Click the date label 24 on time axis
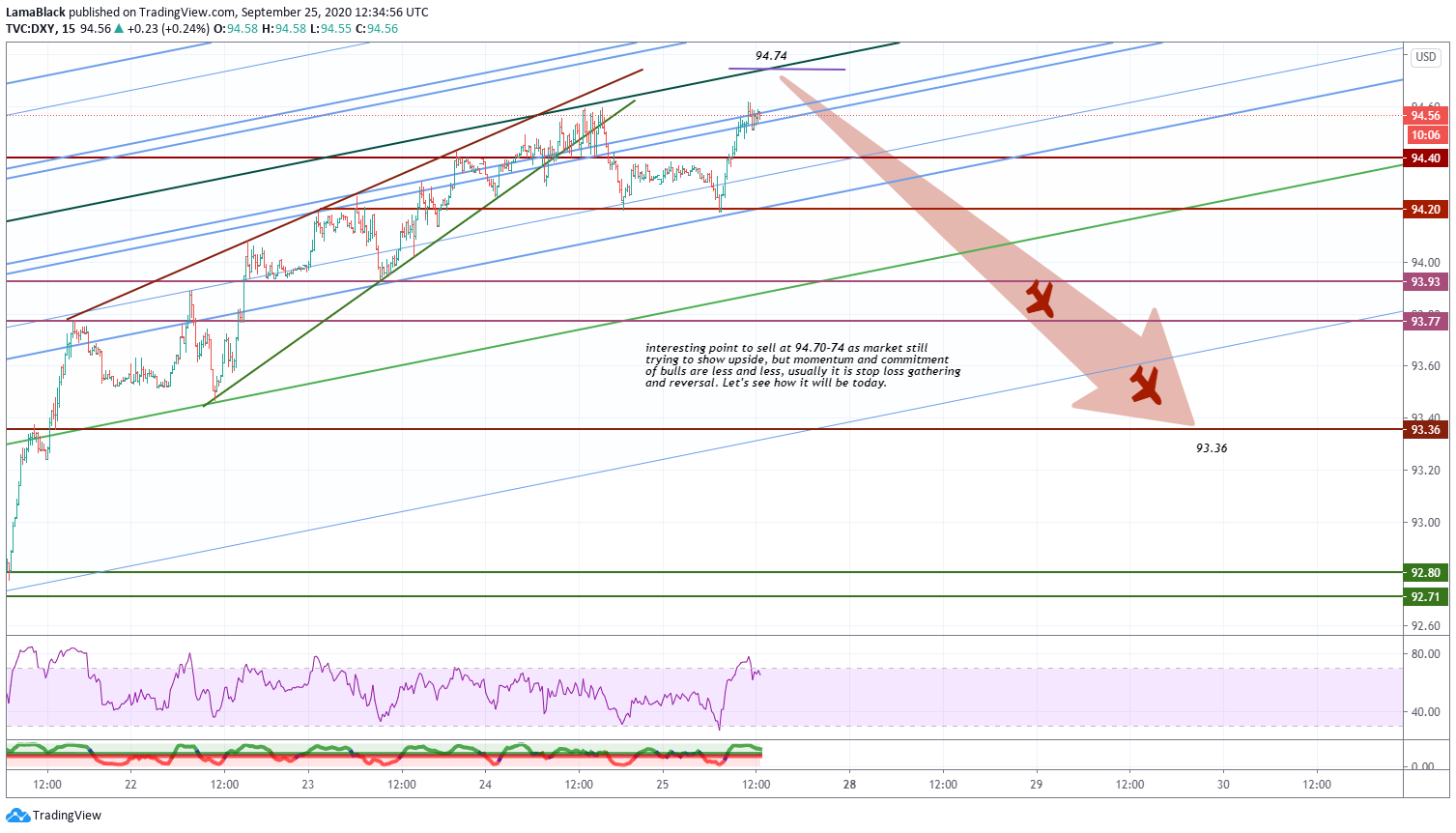The width and height of the screenshot is (1456, 833). pyautogui.click(x=485, y=785)
